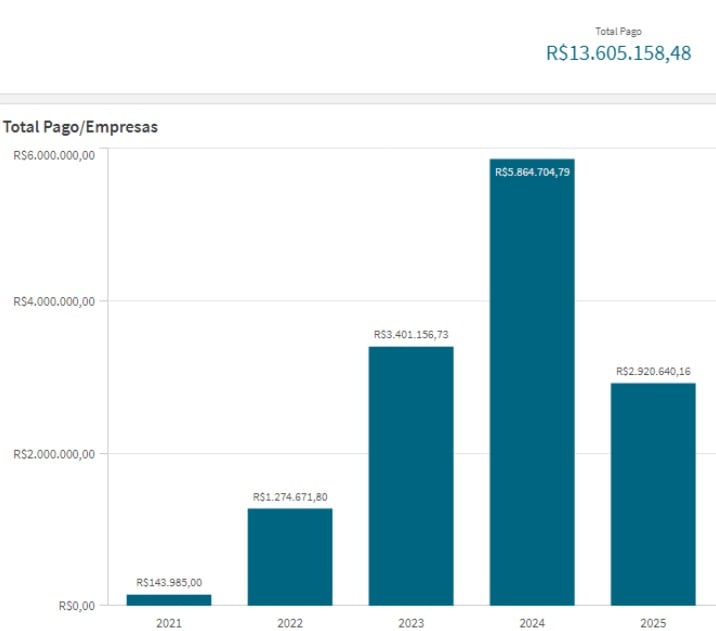Click the R$6.000.000,00 y-axis label
716x631 pixels.
(54, 155)
